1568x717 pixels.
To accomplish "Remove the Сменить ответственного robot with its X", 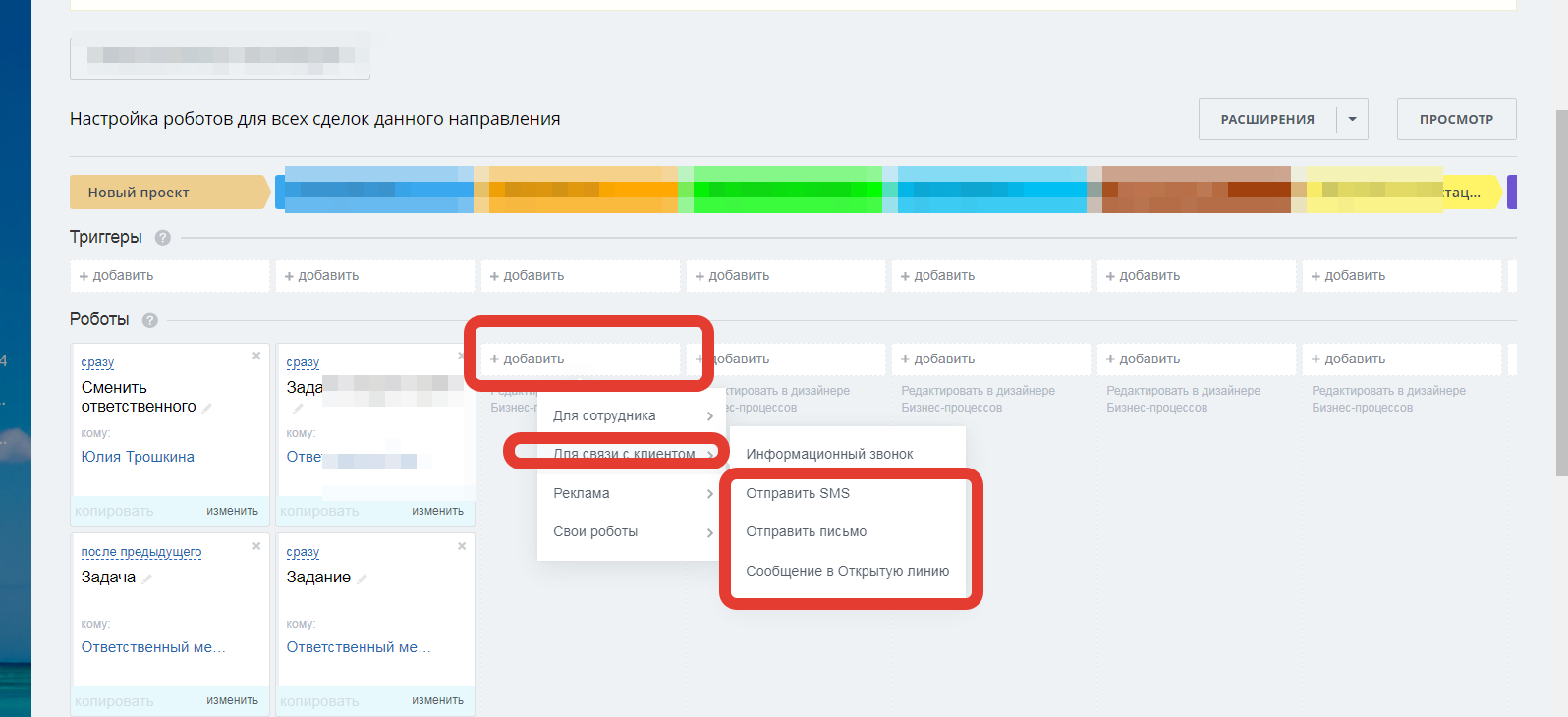I will click(x=256, y=356).
